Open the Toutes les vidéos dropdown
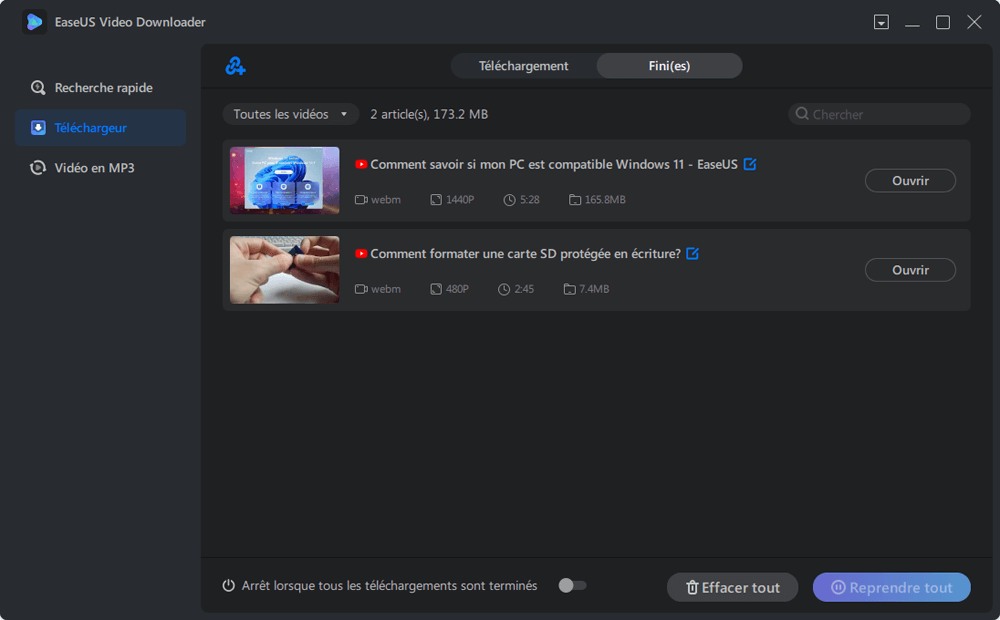 [290, 114]
